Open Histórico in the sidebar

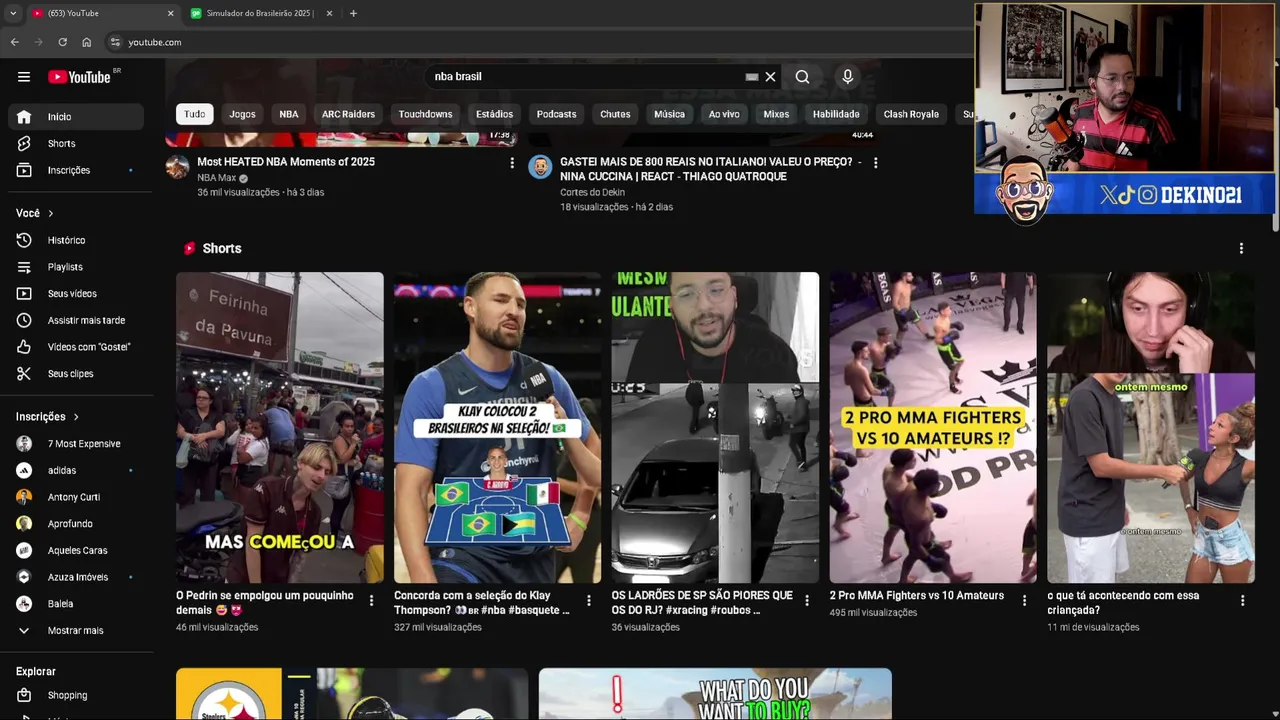(x=76, y=240)
